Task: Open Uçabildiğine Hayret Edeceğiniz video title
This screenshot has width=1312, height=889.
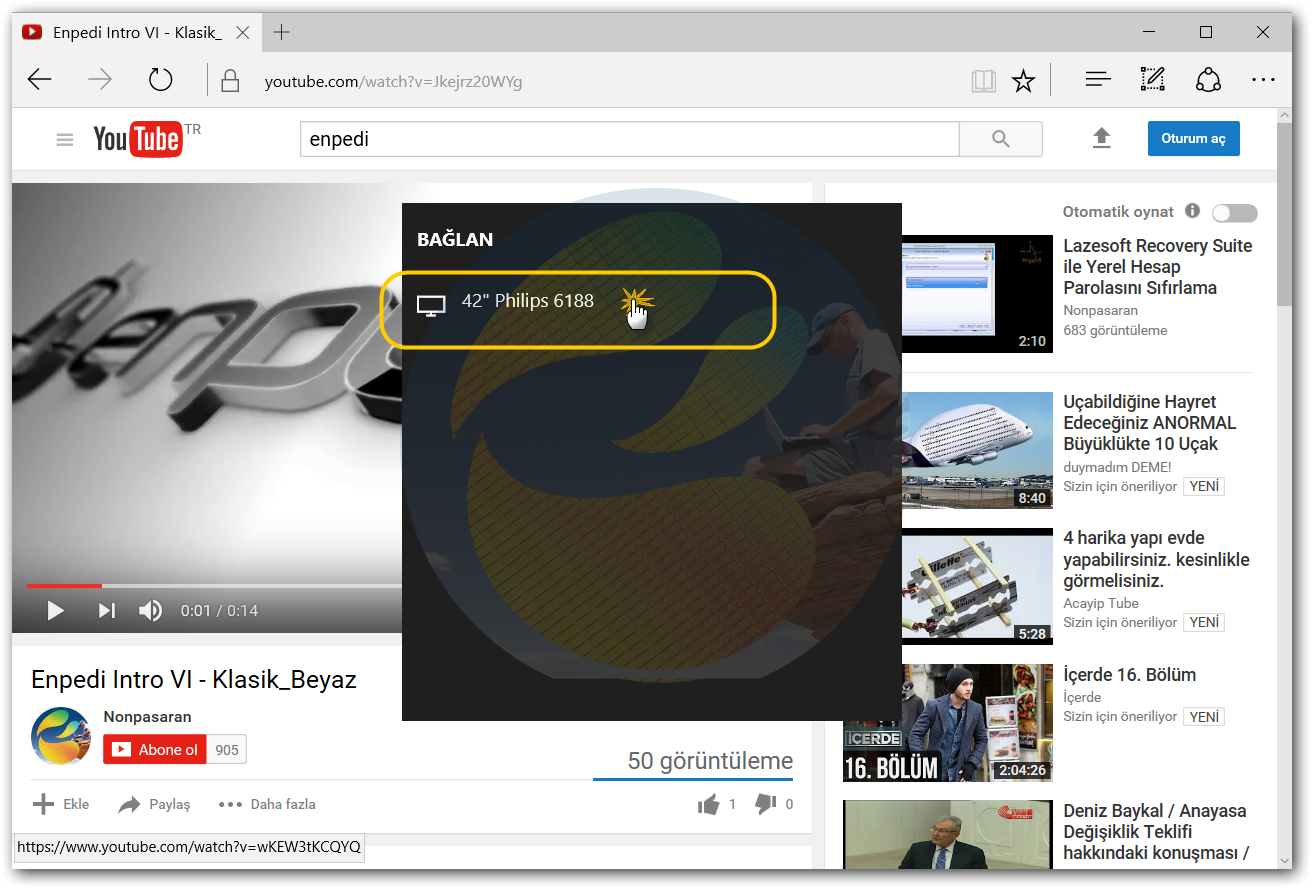Action: click(x=1150, y=423)
